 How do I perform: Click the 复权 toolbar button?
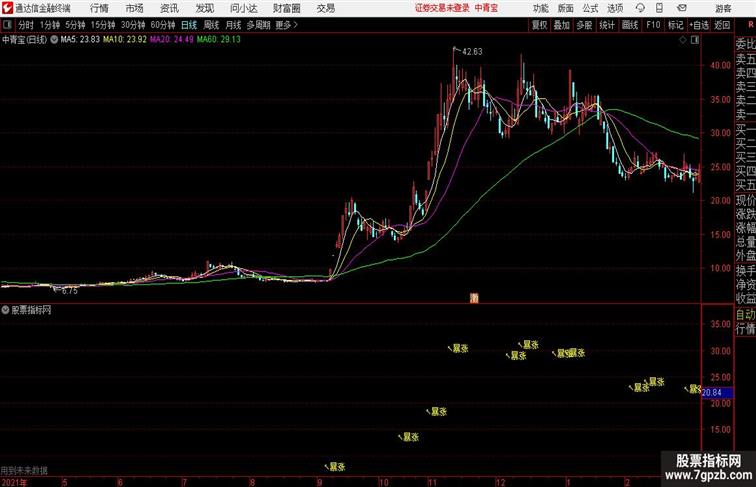pyautogui.click(x=540, y=25)
